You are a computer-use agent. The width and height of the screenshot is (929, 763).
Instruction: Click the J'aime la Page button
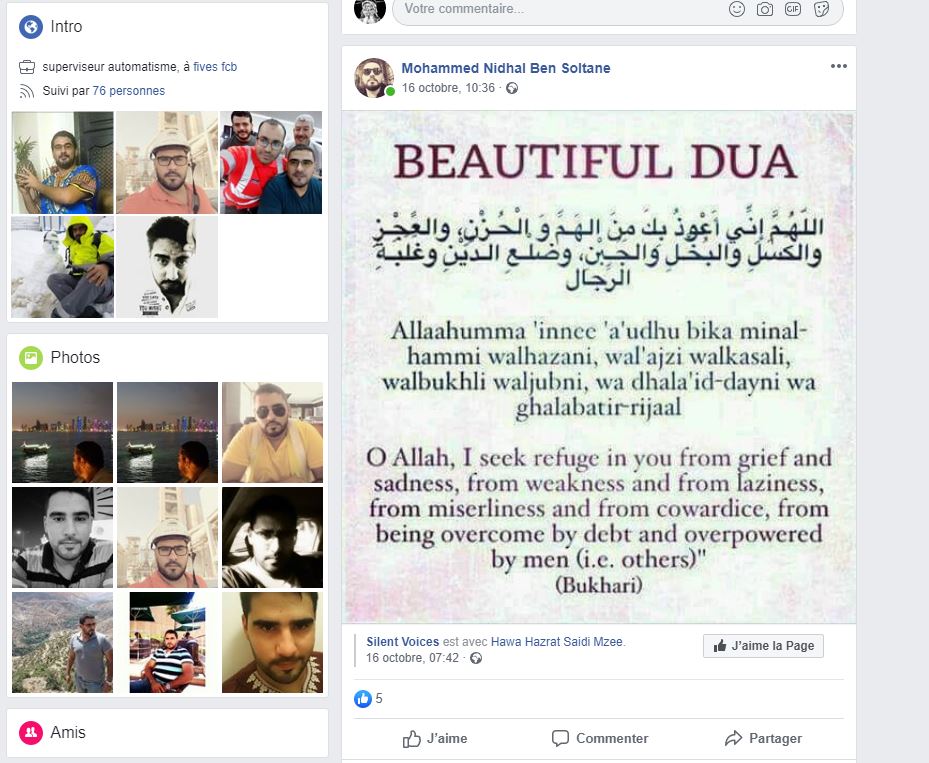[x=763, y=646]
